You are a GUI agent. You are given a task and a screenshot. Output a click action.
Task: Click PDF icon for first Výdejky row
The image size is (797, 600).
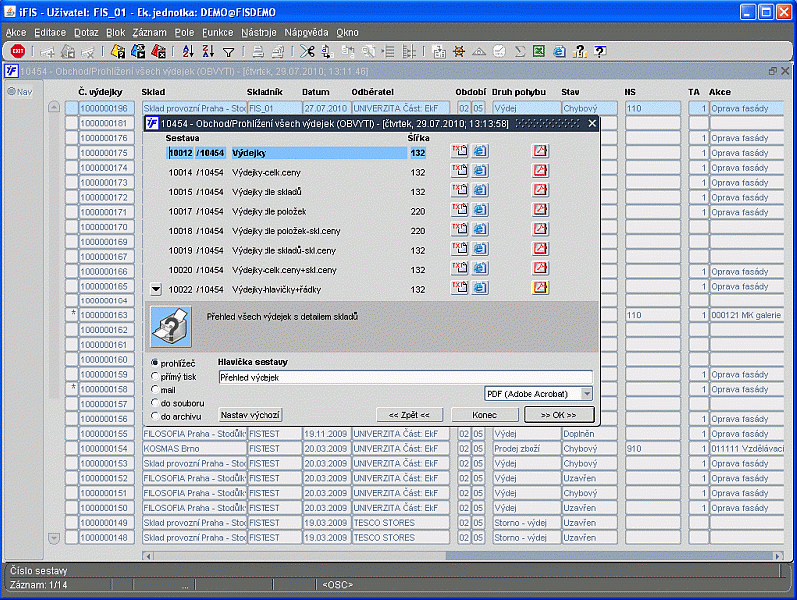540,151
